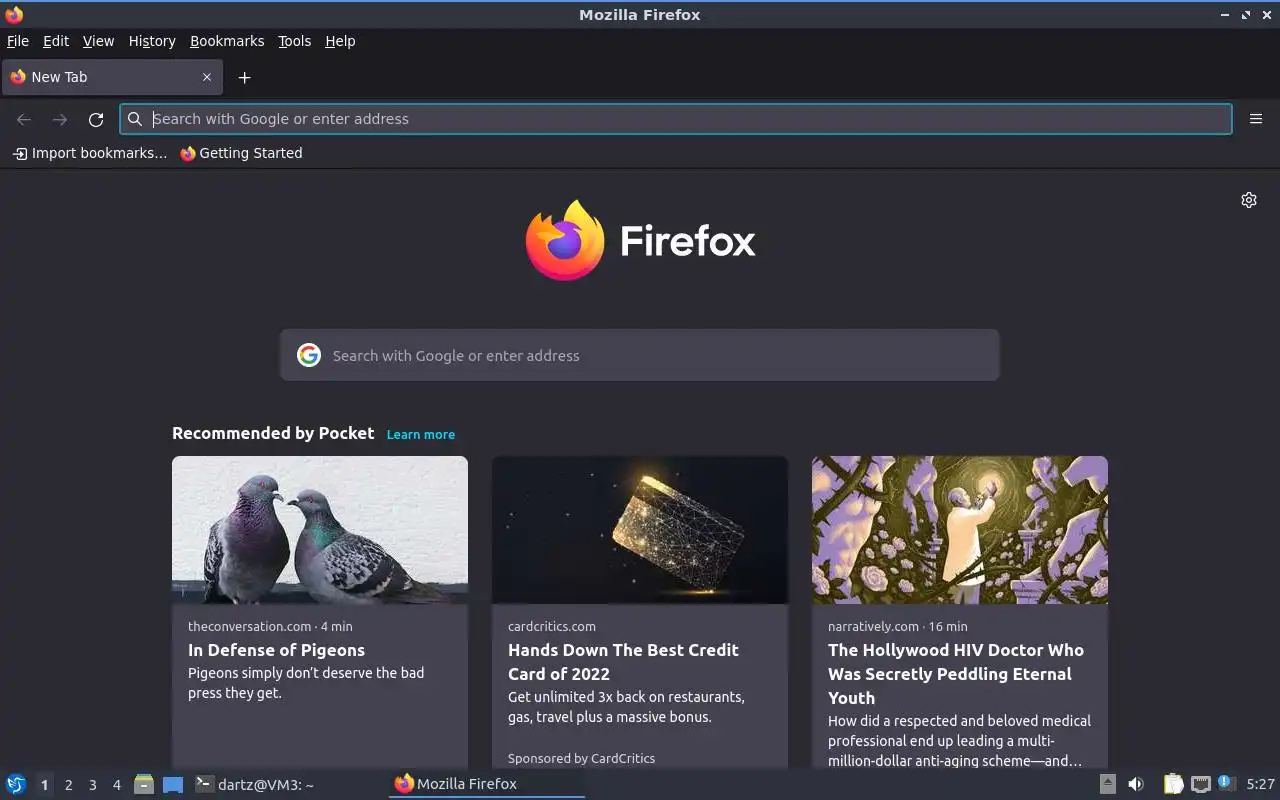Click Mozilla Firefox taskbar item
Image resolution: width=1280 pixels, height=800 pixels.
(487, 784)
